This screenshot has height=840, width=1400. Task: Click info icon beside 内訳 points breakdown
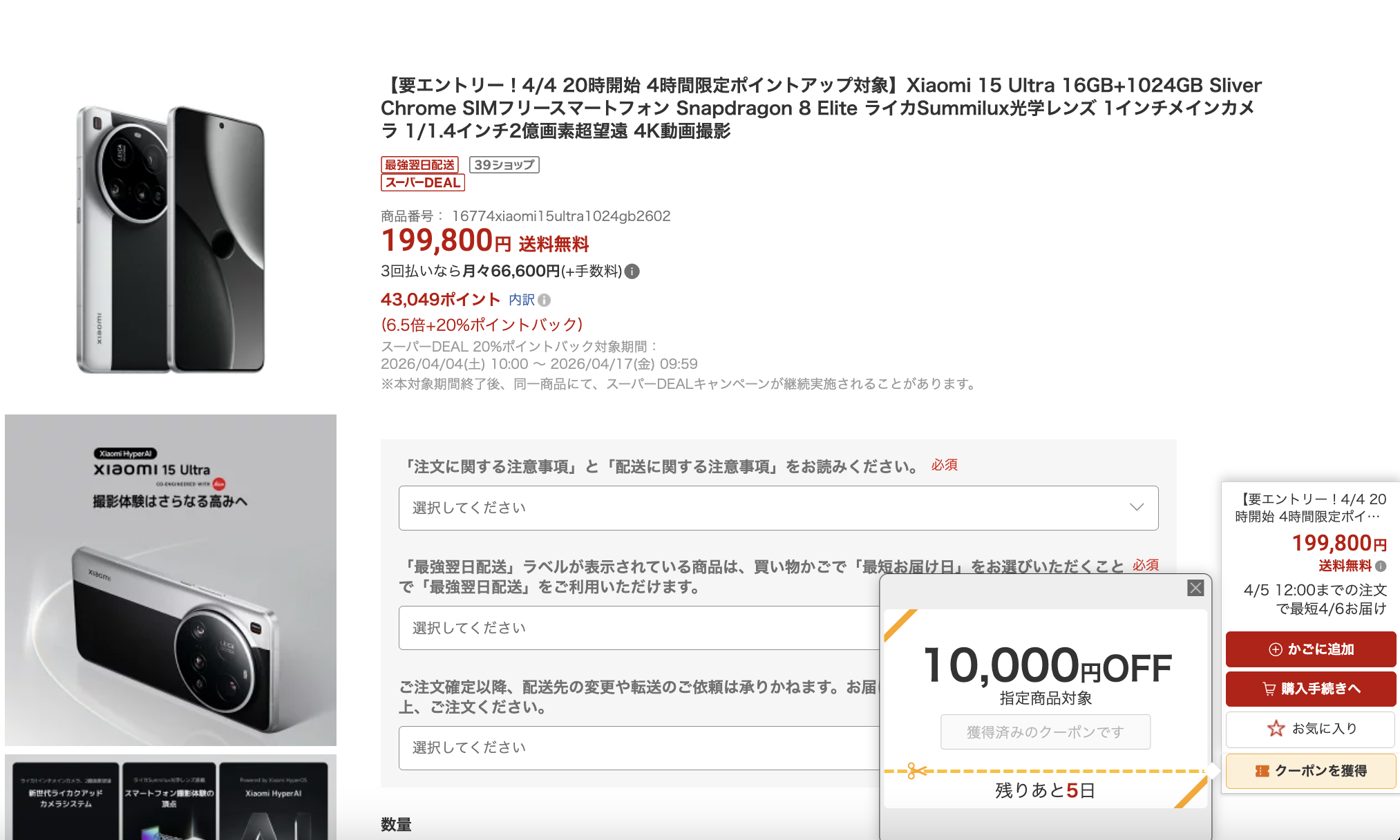coord(545,300)
